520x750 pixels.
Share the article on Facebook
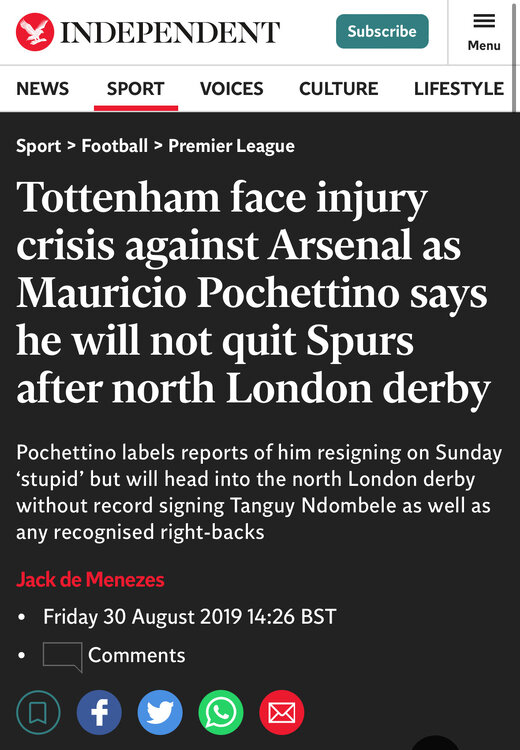[99, 712]
